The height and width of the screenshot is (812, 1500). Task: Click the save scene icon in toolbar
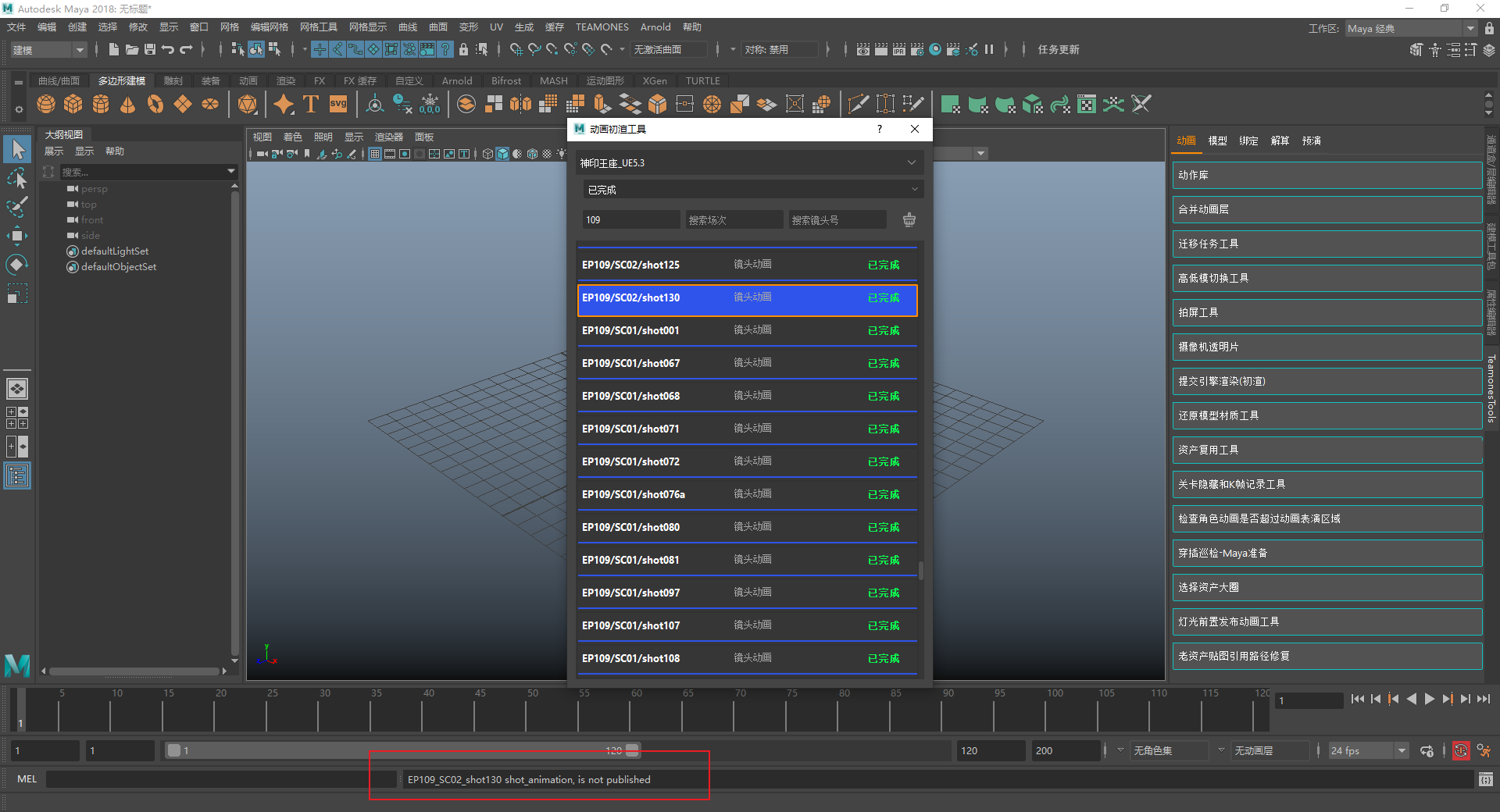150,49
